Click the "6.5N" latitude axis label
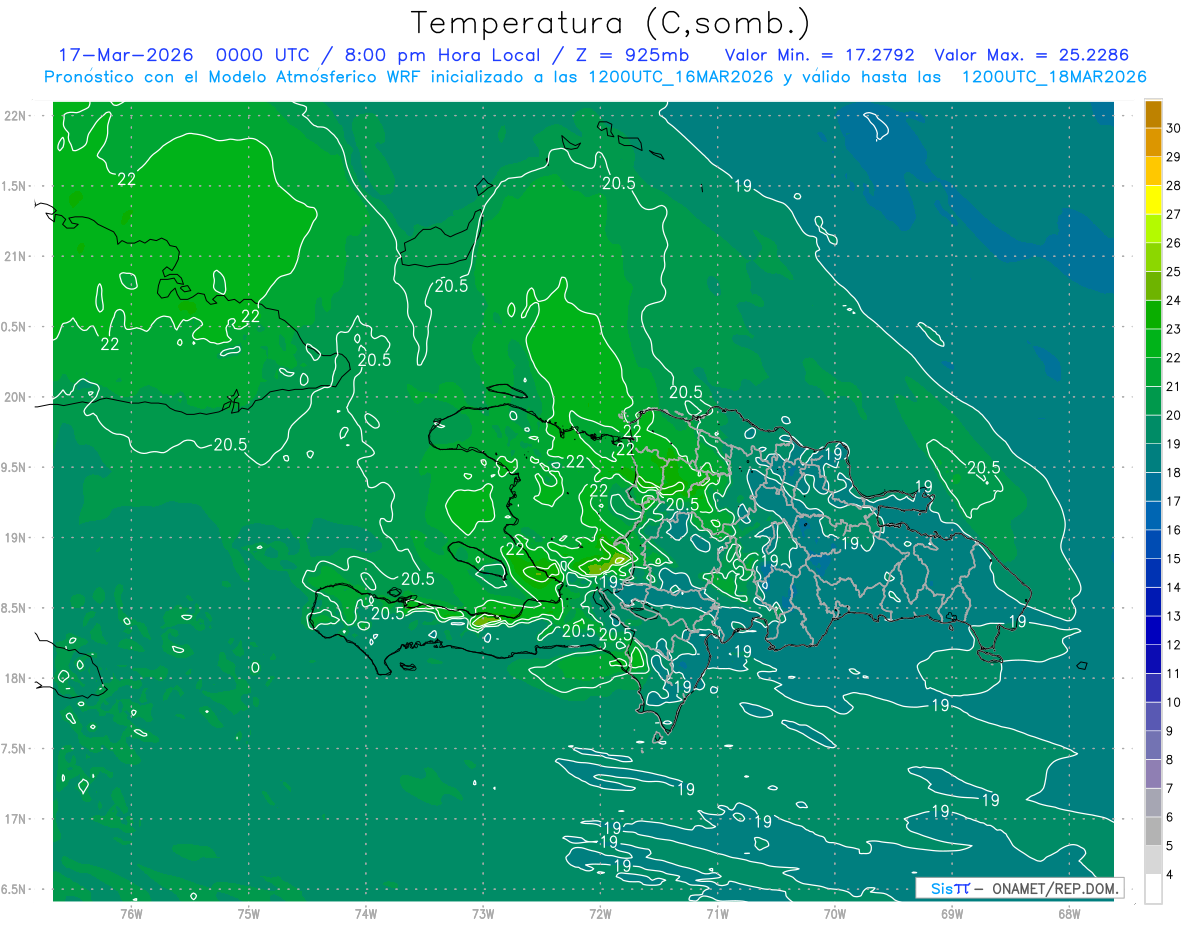The height and width of the screenshot is (927, 1200). pyautogui.click(x=15, y=889)
